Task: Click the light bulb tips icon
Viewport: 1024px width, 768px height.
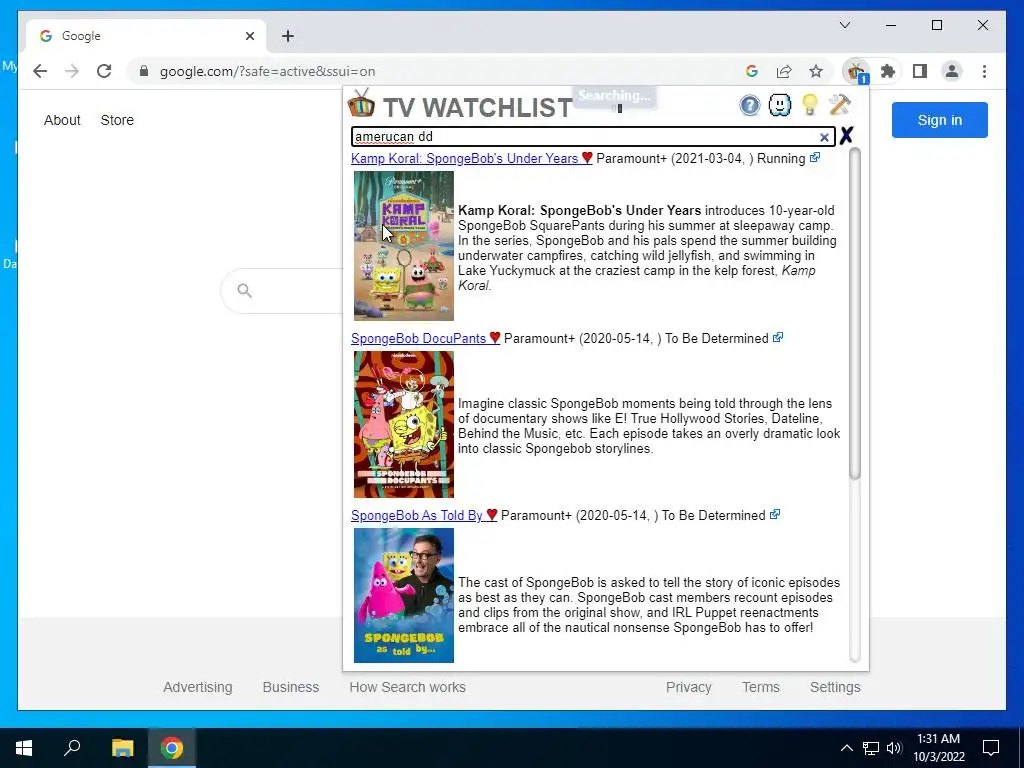Action: 810,105
